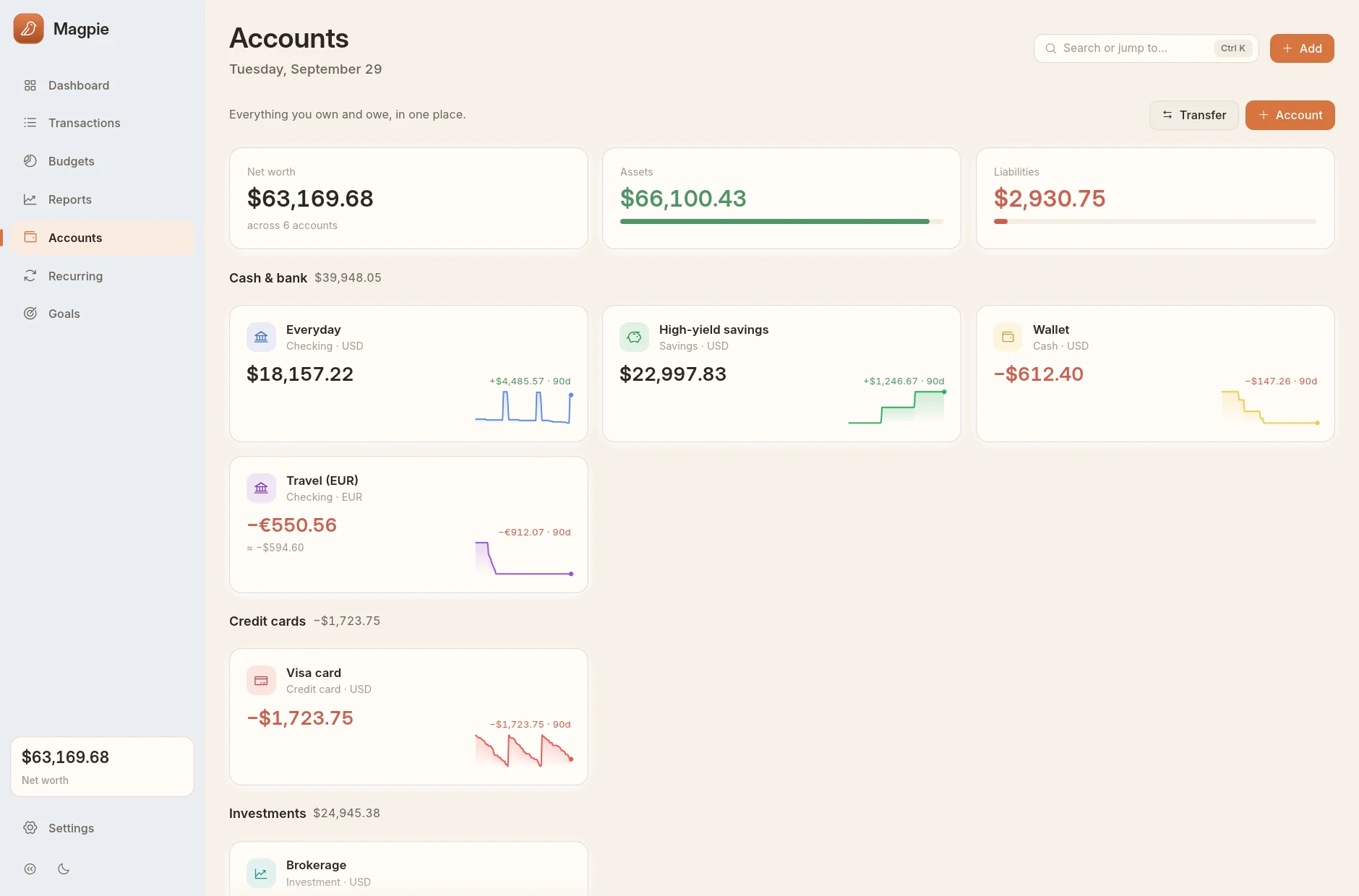The width and height of the screenshot is (1359, 896).
Task: Focus the Search or jump to field
Action: 1146,48
